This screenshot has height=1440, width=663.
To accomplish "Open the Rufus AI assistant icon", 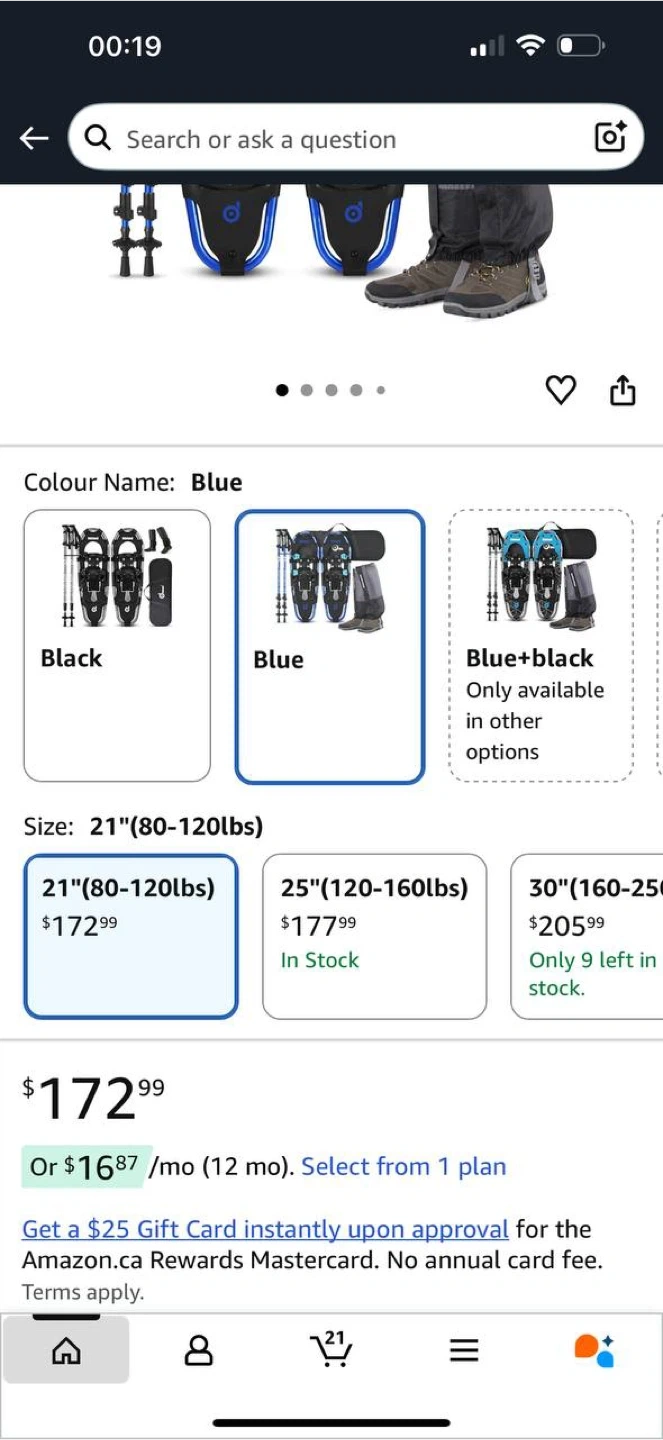I will click(595, 1350).
